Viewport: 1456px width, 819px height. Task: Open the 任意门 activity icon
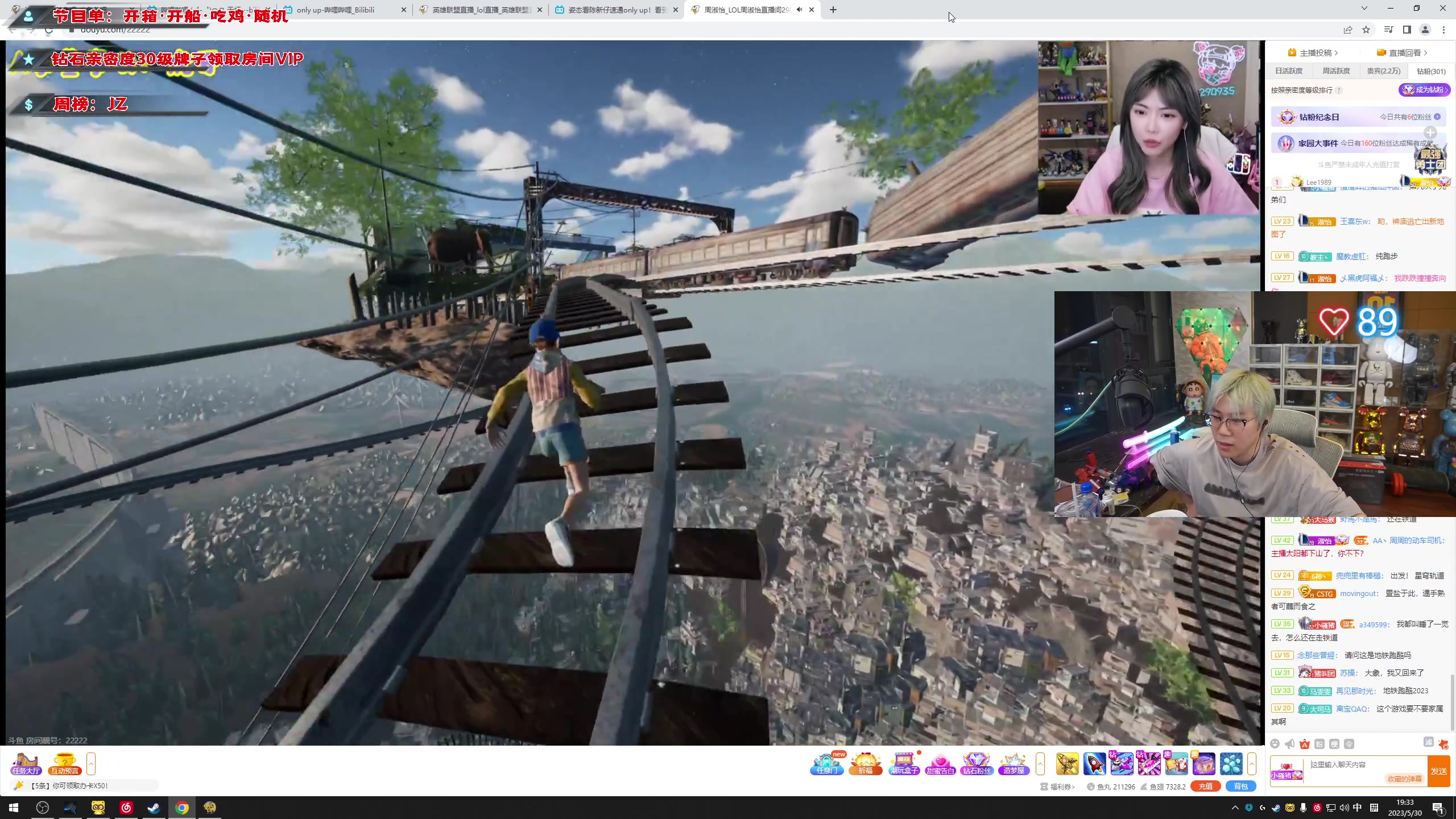(826, 763)
